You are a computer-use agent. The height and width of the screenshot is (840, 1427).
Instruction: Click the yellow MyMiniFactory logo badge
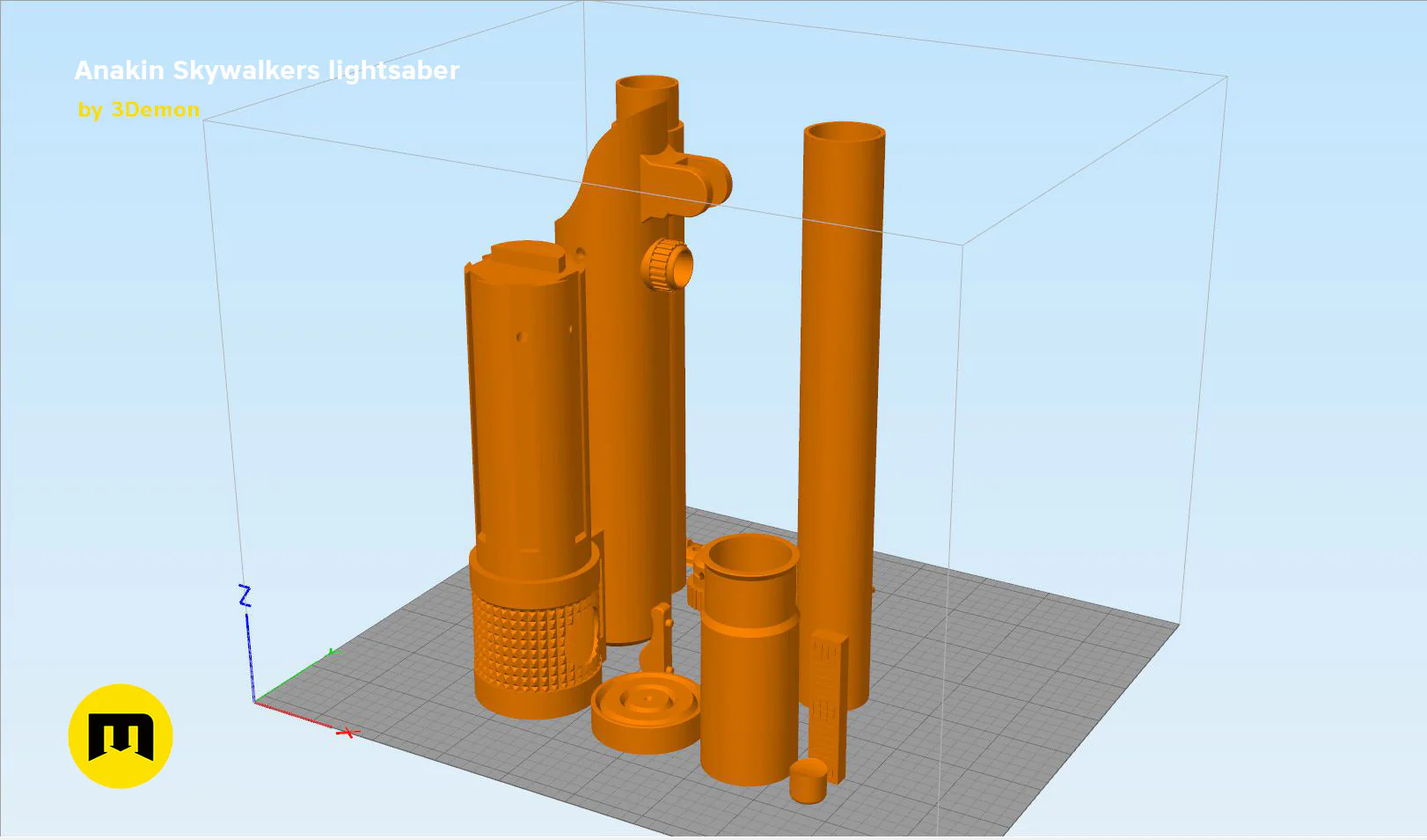click(121, 736)
